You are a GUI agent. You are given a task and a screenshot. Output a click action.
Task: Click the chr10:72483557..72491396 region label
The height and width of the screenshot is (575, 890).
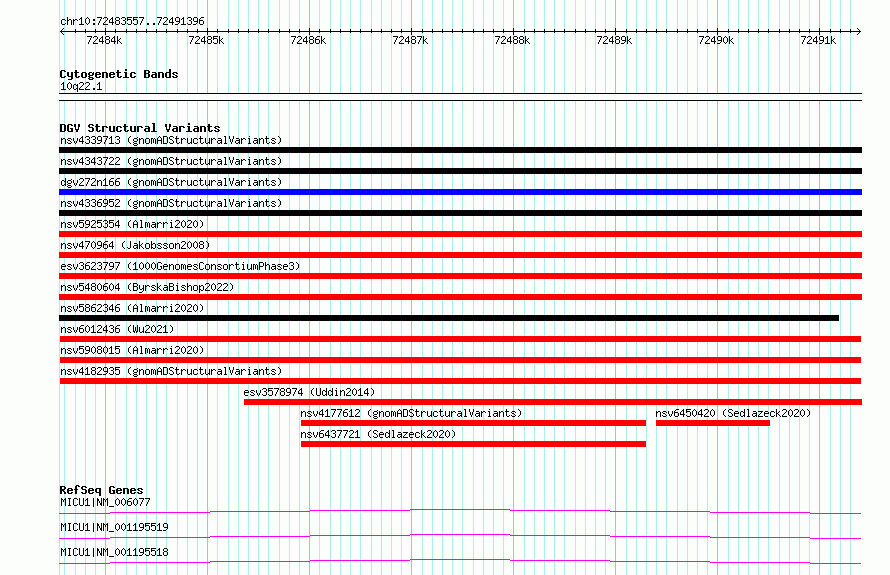(132, 21)
